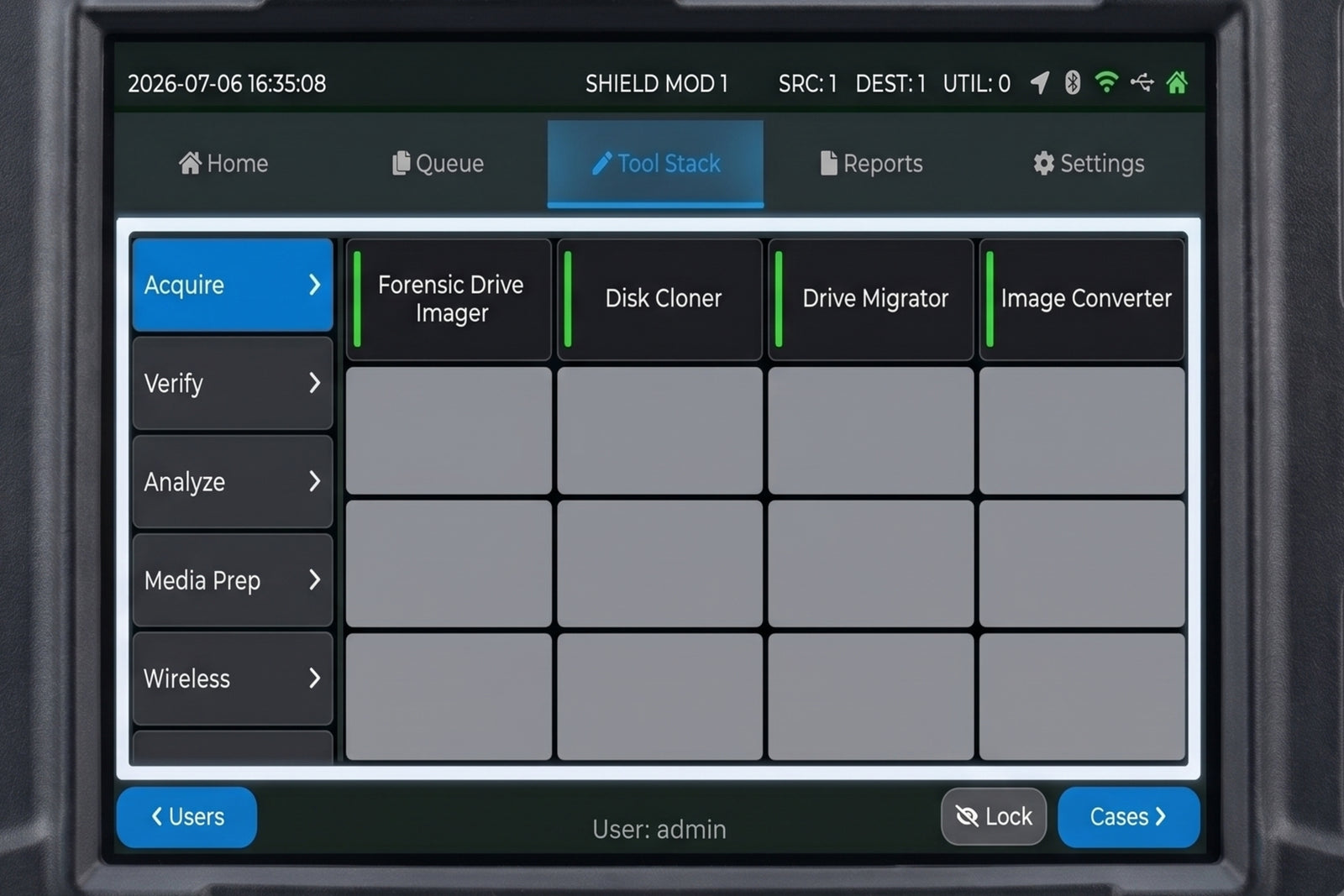
Task: Click the Wi-Fi signal status icon
Action: tap(1107, 82)
